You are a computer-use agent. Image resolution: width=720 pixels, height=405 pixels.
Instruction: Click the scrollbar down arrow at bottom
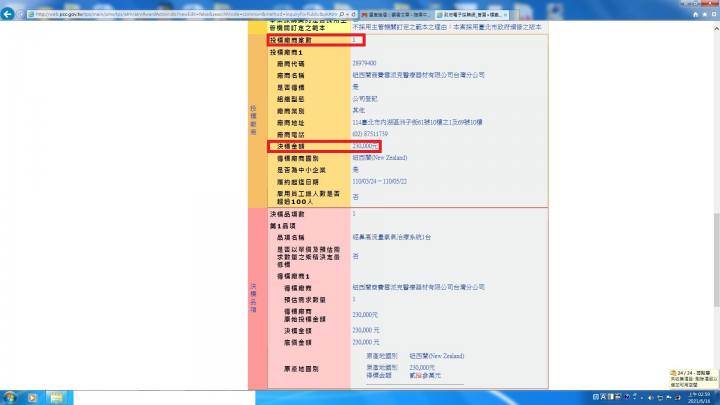point(715,385)
